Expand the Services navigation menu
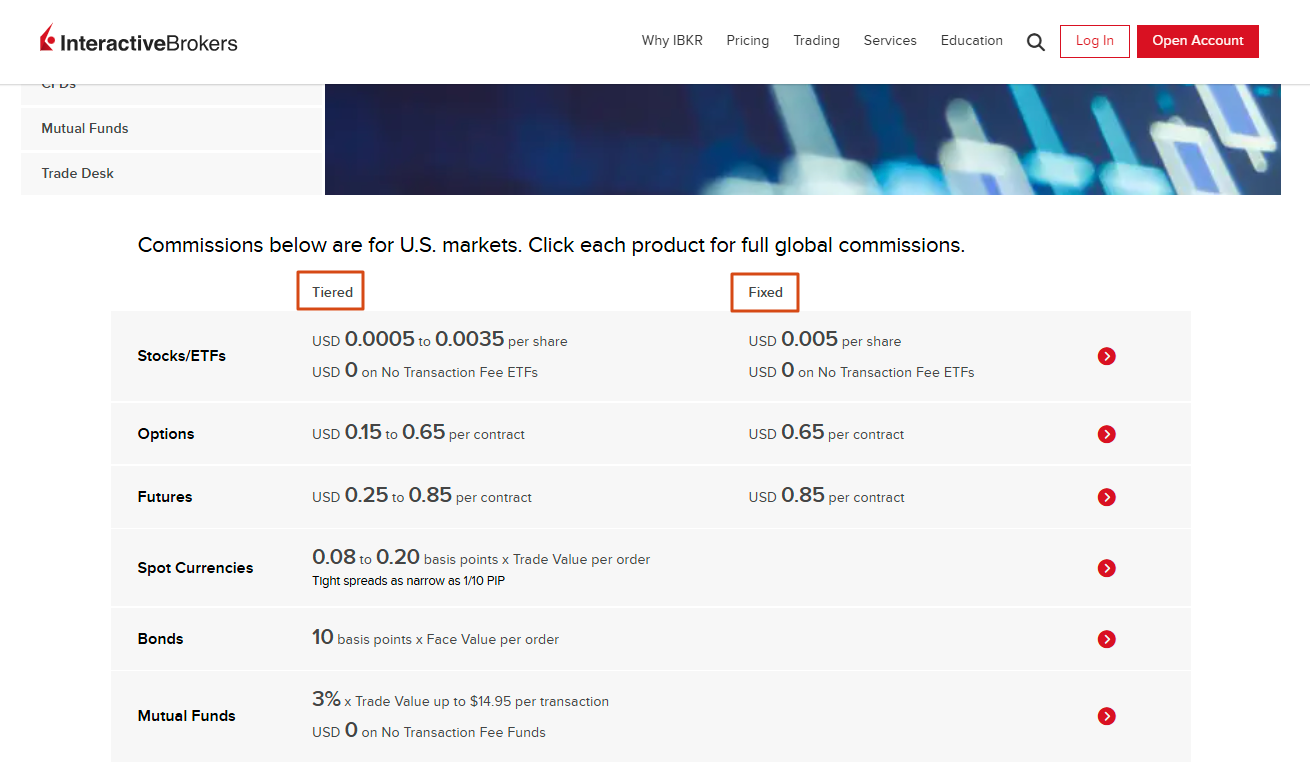The width and height of the screenshot is (1310, 779). 890,41
